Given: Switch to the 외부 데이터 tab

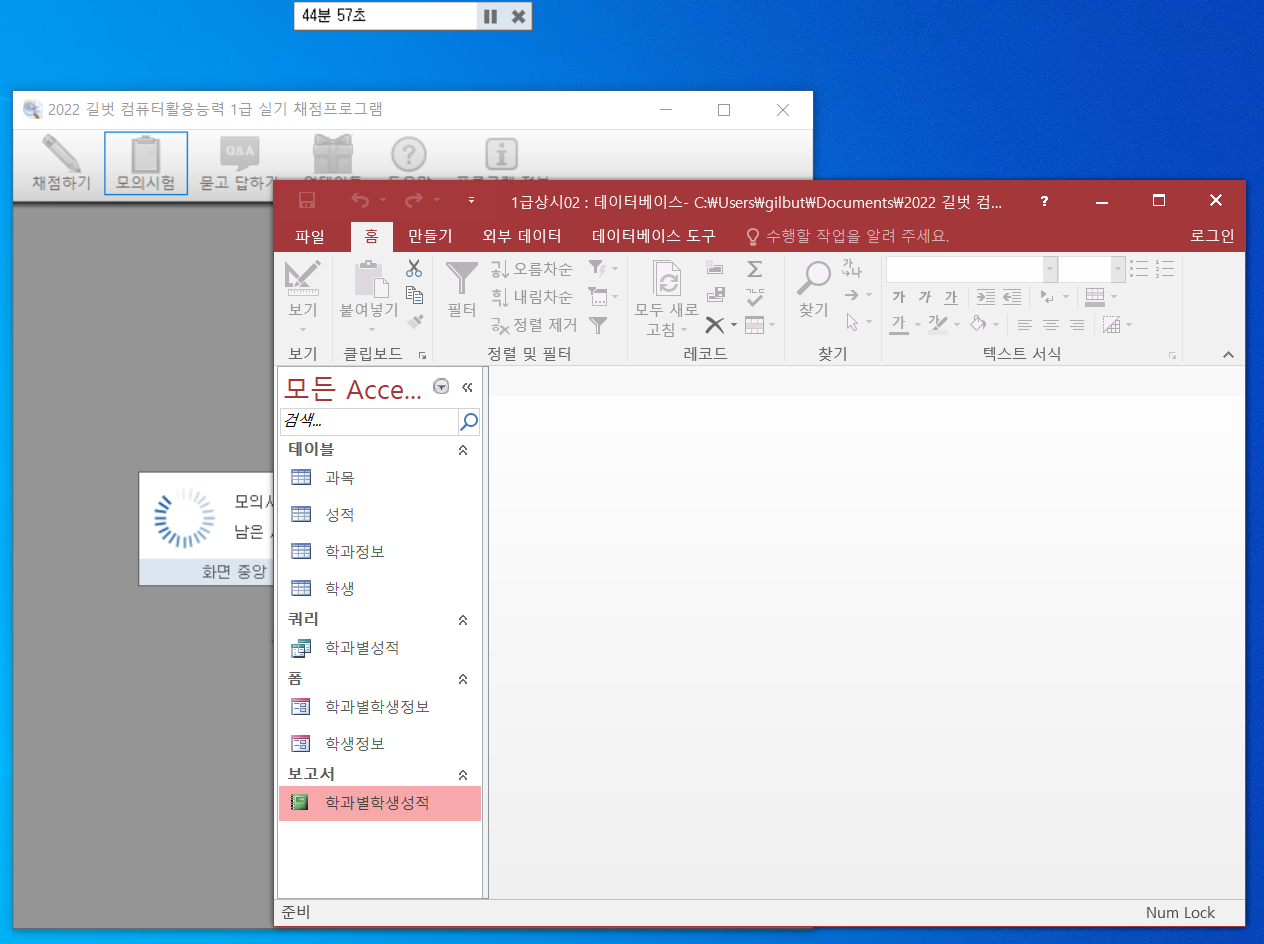Looking at the screenshot, I should click(522, 237).
